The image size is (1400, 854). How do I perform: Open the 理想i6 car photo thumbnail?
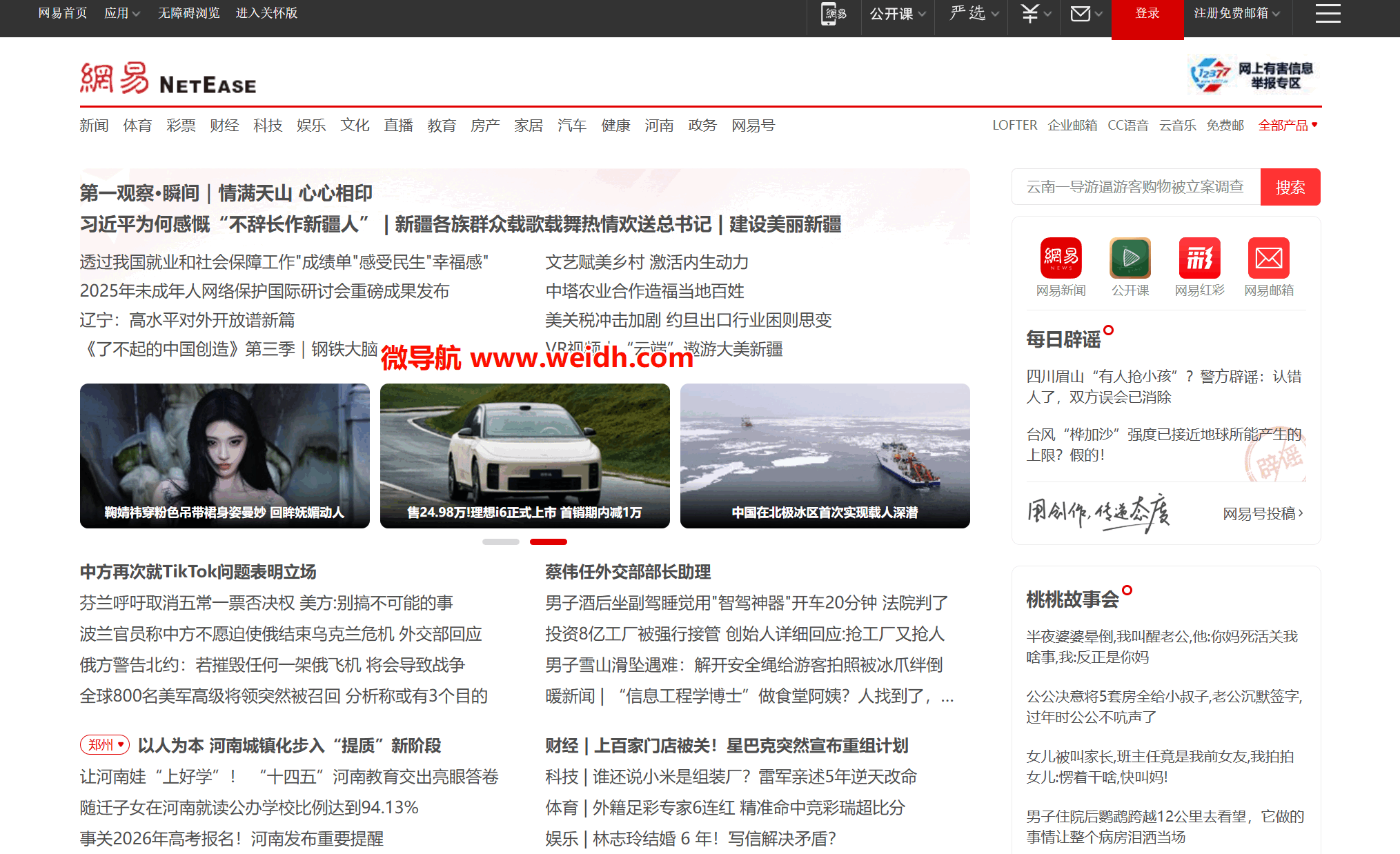(525, 456)
